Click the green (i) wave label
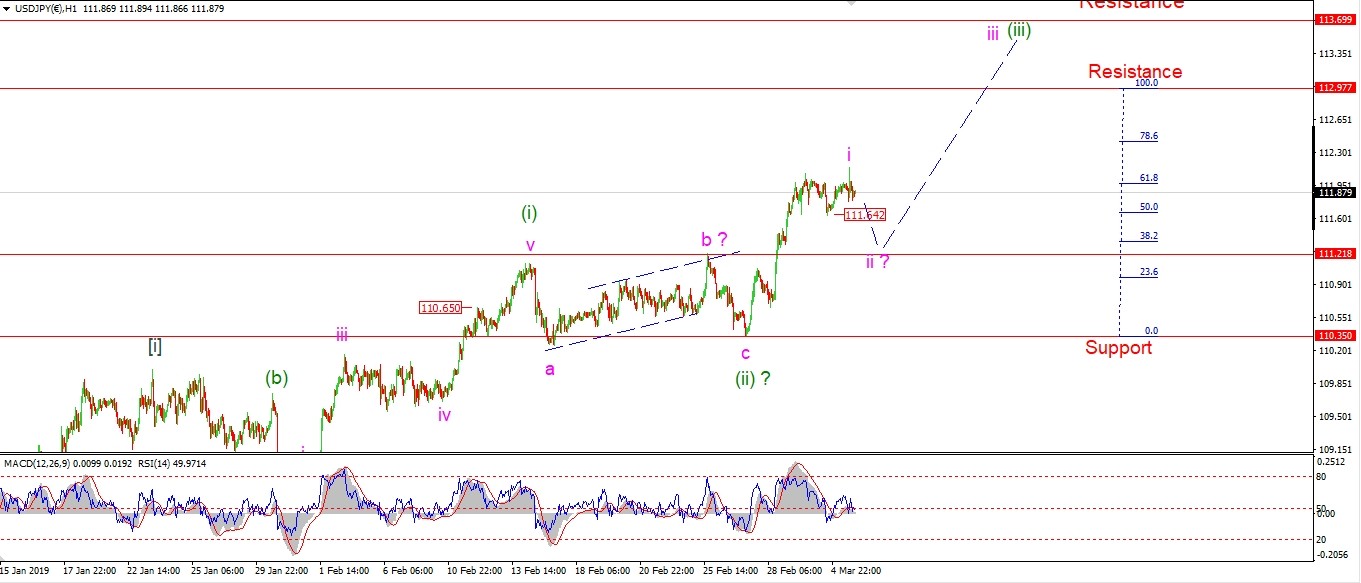The image size is (1361, 583). click(529, 213)
